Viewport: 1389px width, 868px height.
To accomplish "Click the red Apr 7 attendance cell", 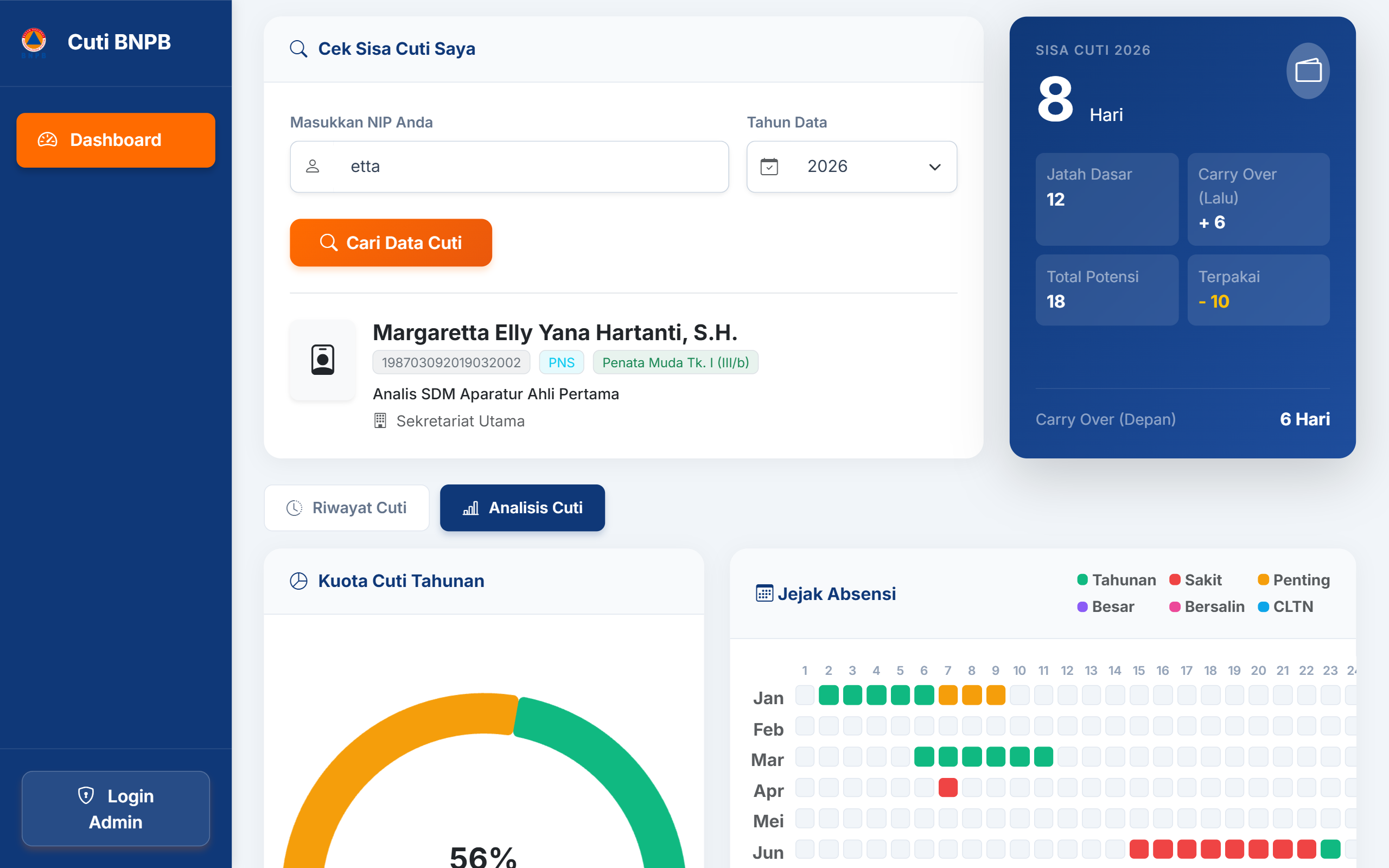I will point(948,788).
